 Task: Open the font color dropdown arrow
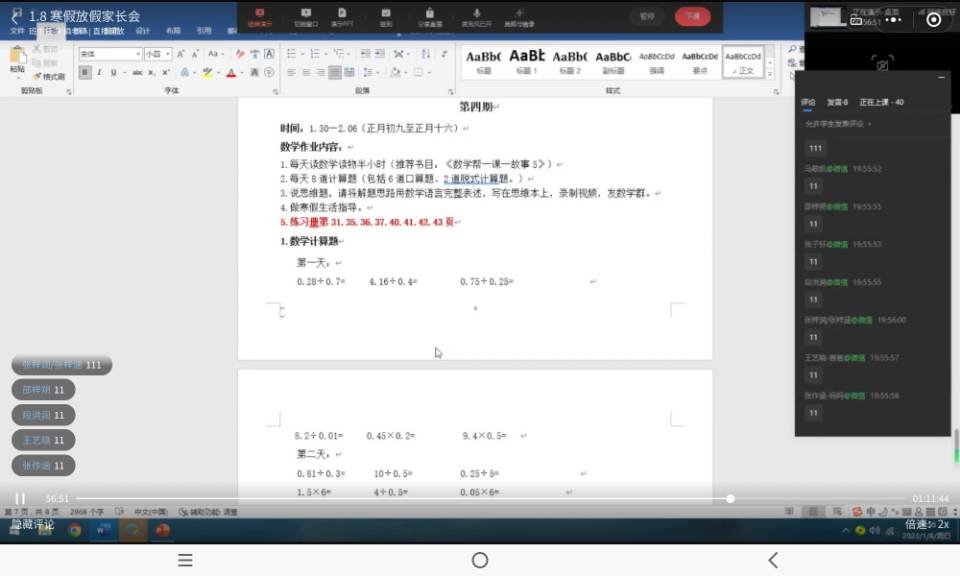click(x=242, y=72)
